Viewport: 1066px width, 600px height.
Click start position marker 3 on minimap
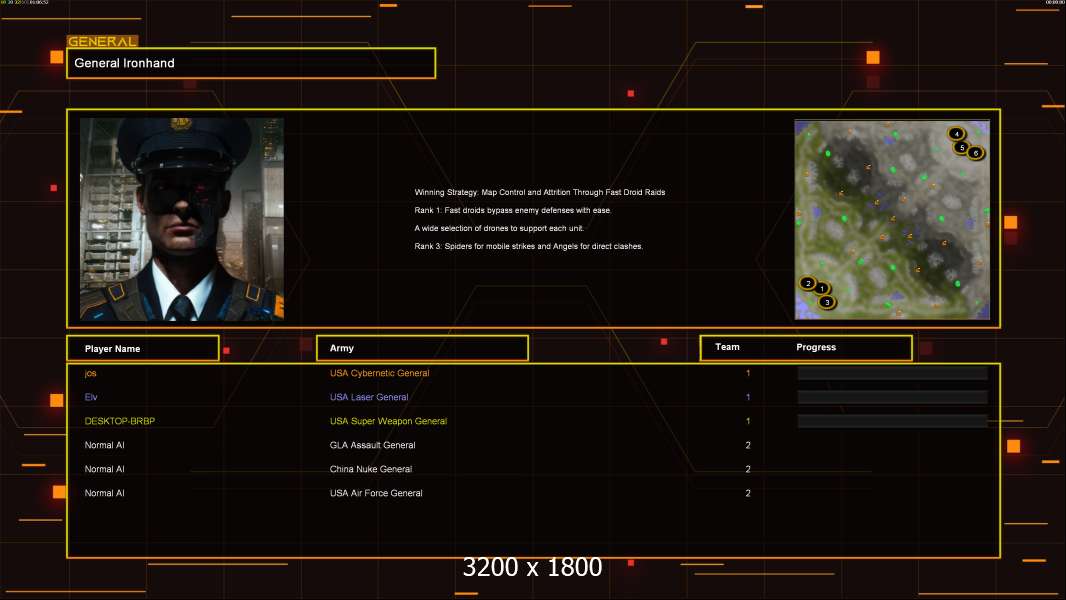coord(827,302)
